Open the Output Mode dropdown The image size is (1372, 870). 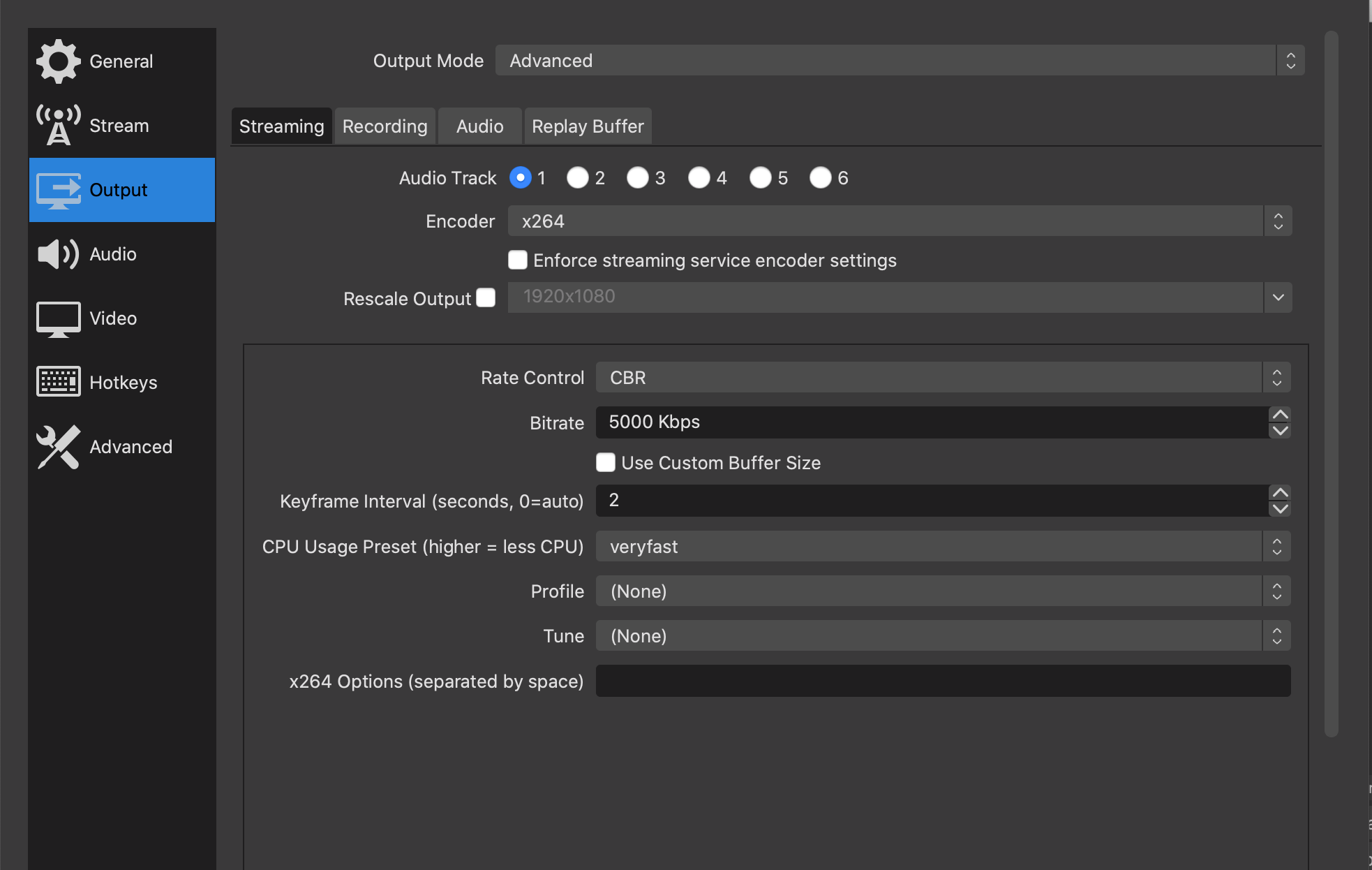pyautogui.click(x=899, y=61)
